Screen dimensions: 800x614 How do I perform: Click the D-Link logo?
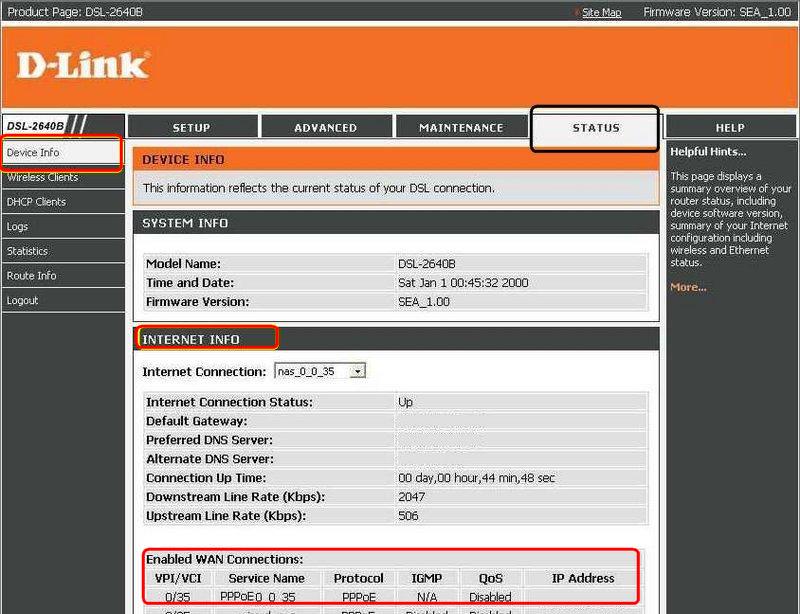click(83, 65)
